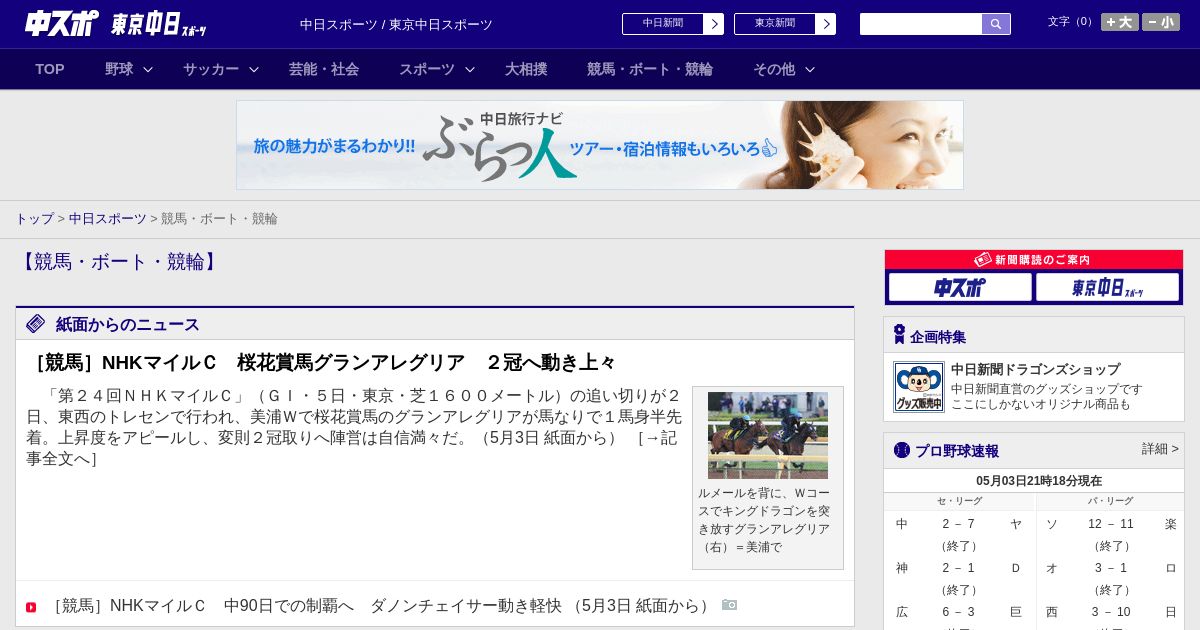The height and width of the screenshot is (630, 1200).
Task: Click the 東京中日スポーツ logo in the header
Action: [159, 24]
